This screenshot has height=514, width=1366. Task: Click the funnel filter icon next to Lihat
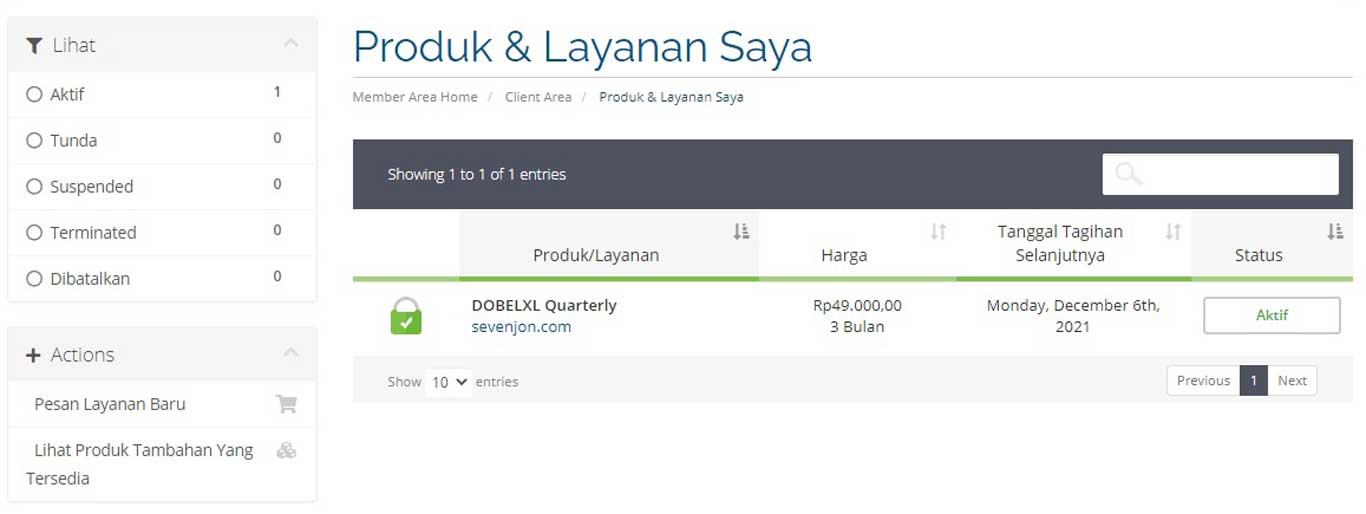point(34,45)
